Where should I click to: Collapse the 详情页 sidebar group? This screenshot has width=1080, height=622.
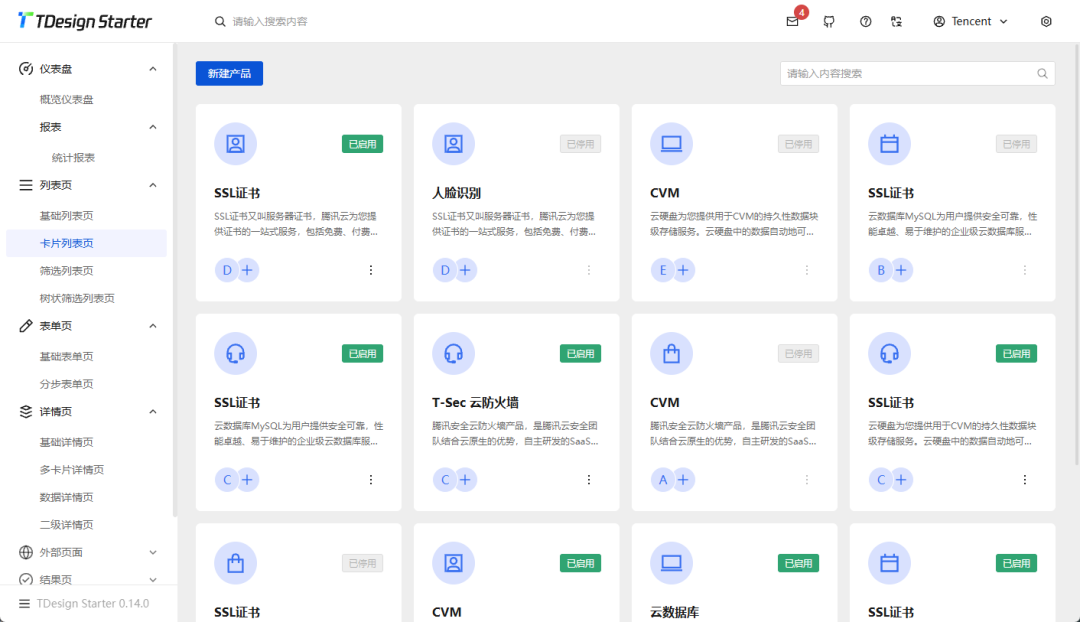[153, 411]
